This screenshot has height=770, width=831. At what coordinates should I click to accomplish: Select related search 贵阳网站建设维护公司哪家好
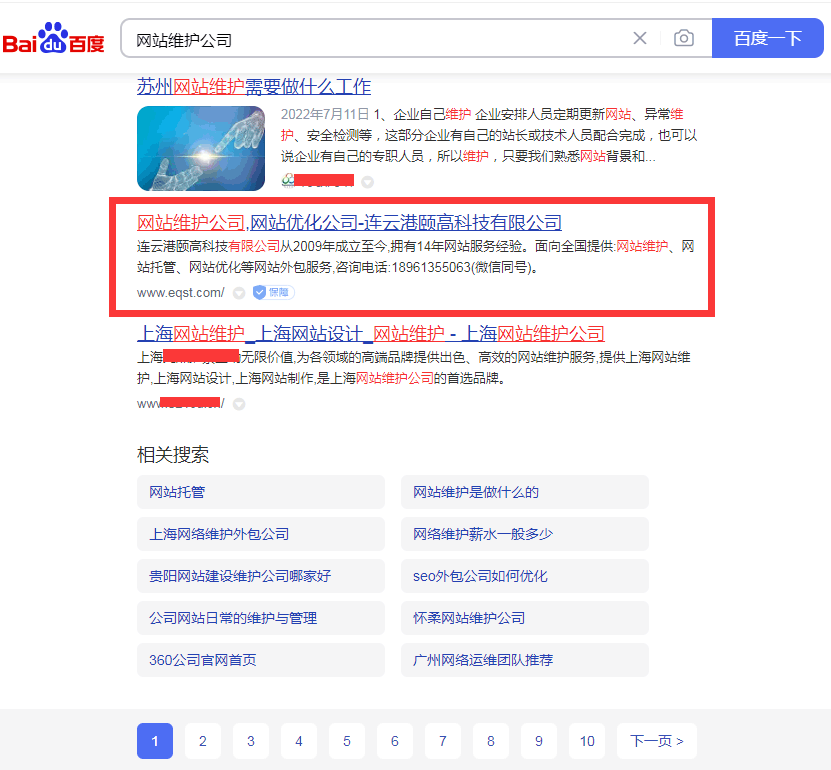(261, 576)
